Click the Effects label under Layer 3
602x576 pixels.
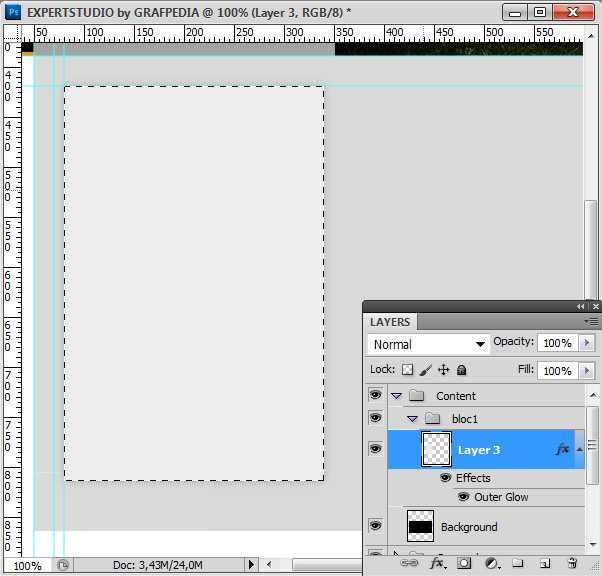(x=473, y=478)
